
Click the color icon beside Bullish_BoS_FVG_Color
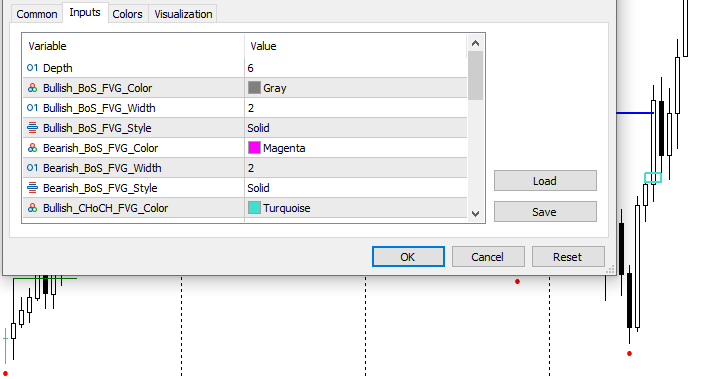(x=32, y=88)
